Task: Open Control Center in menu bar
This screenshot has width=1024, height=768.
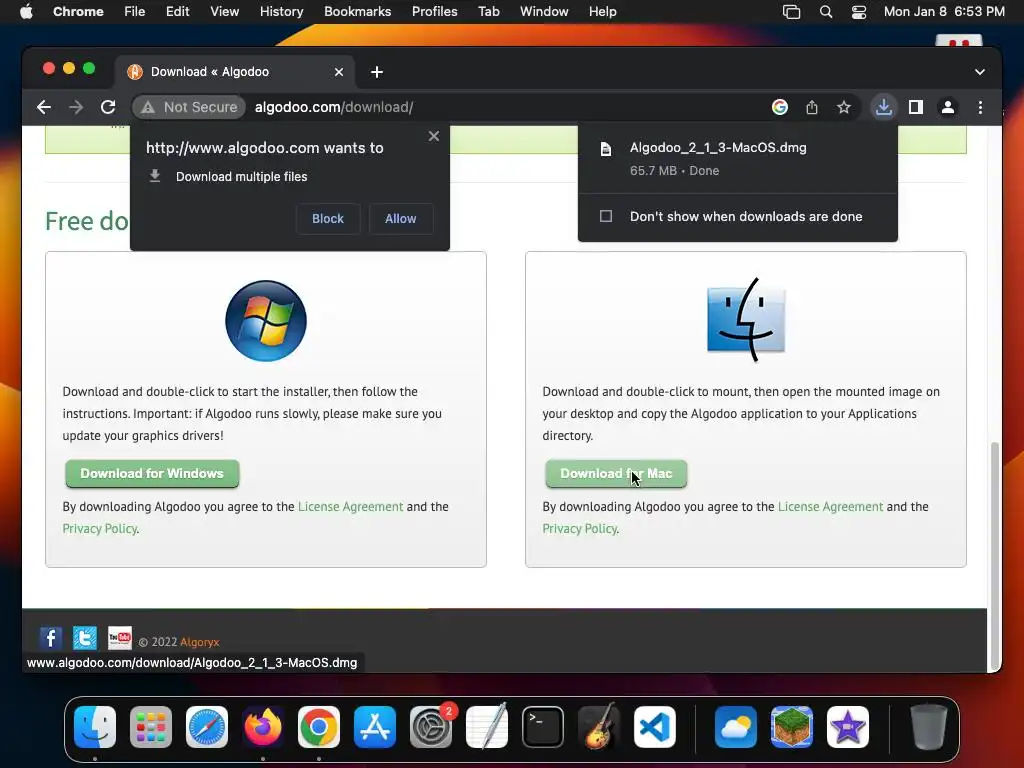Action: (x=859, y=12)
